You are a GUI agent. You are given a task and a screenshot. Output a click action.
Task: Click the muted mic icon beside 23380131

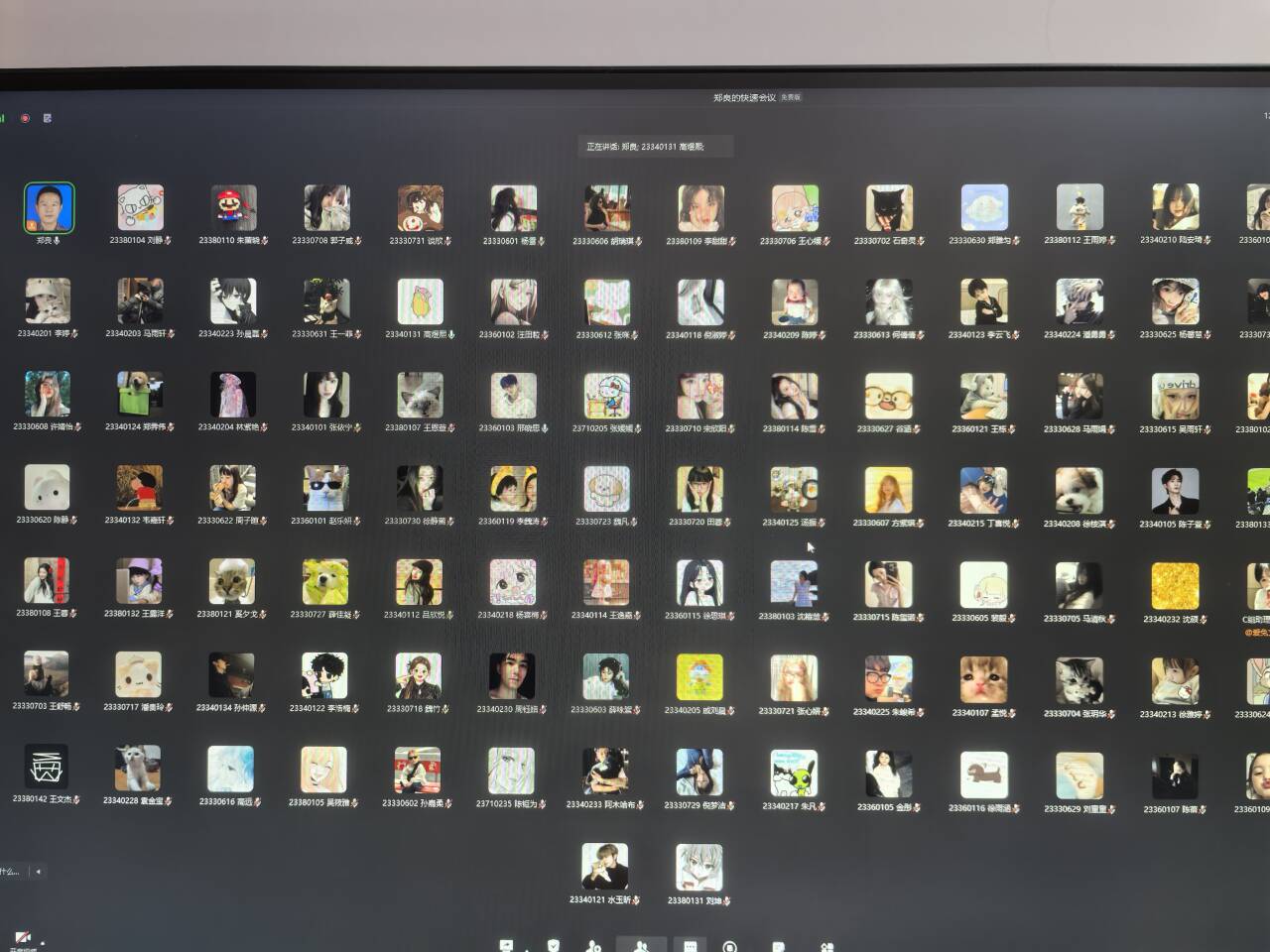coord(727,901)
